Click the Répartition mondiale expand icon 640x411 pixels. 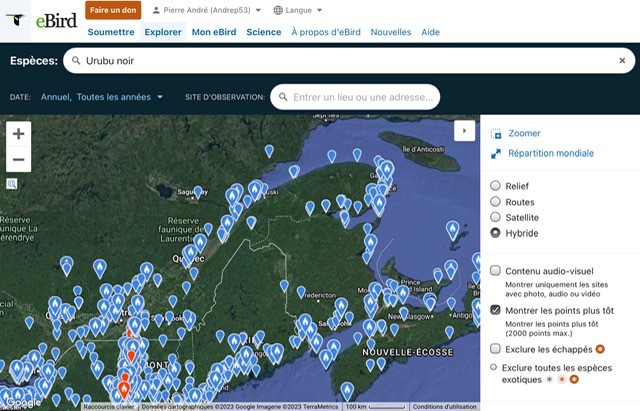click(496, 154)
